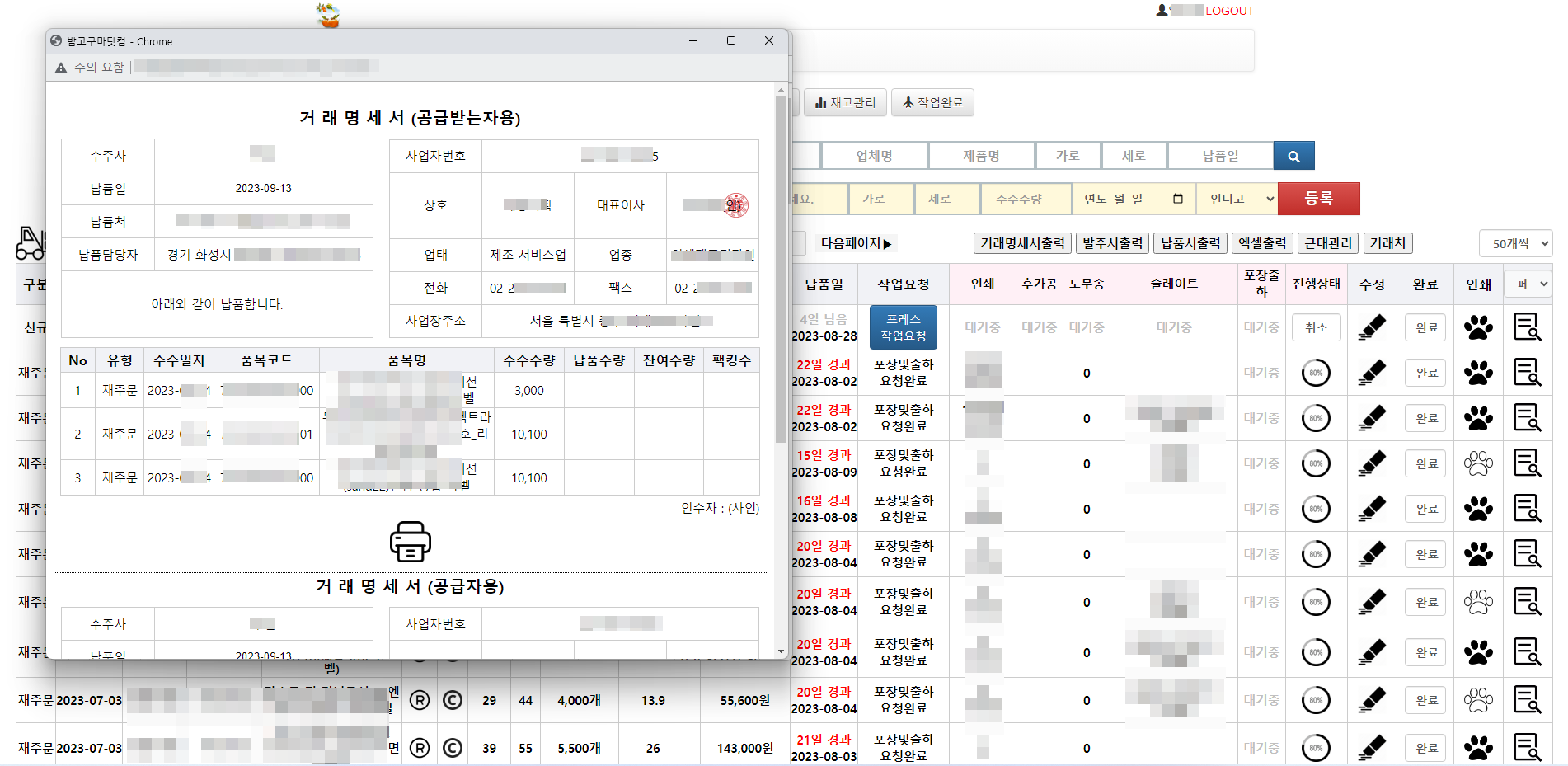
Task: Click the 발주서출력 button
Action: pyautogui.click(x=1112, y=243)
